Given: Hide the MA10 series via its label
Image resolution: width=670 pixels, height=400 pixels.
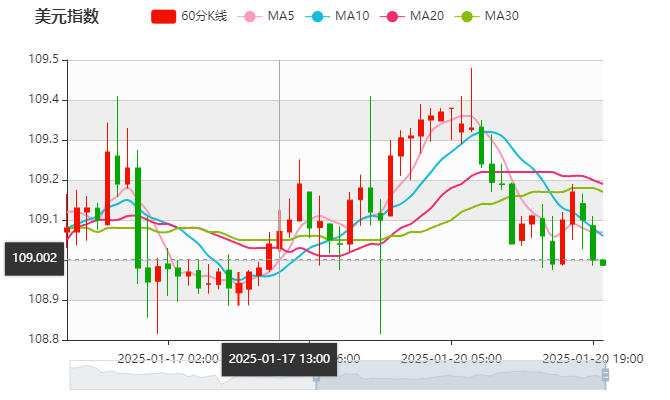Looking at the screenshot, I should coord(351,17).
